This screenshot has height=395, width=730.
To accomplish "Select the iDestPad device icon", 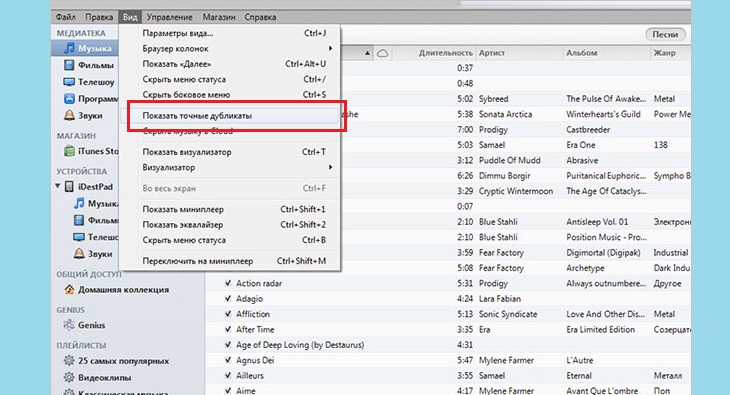I will click(x=69, y=187).
